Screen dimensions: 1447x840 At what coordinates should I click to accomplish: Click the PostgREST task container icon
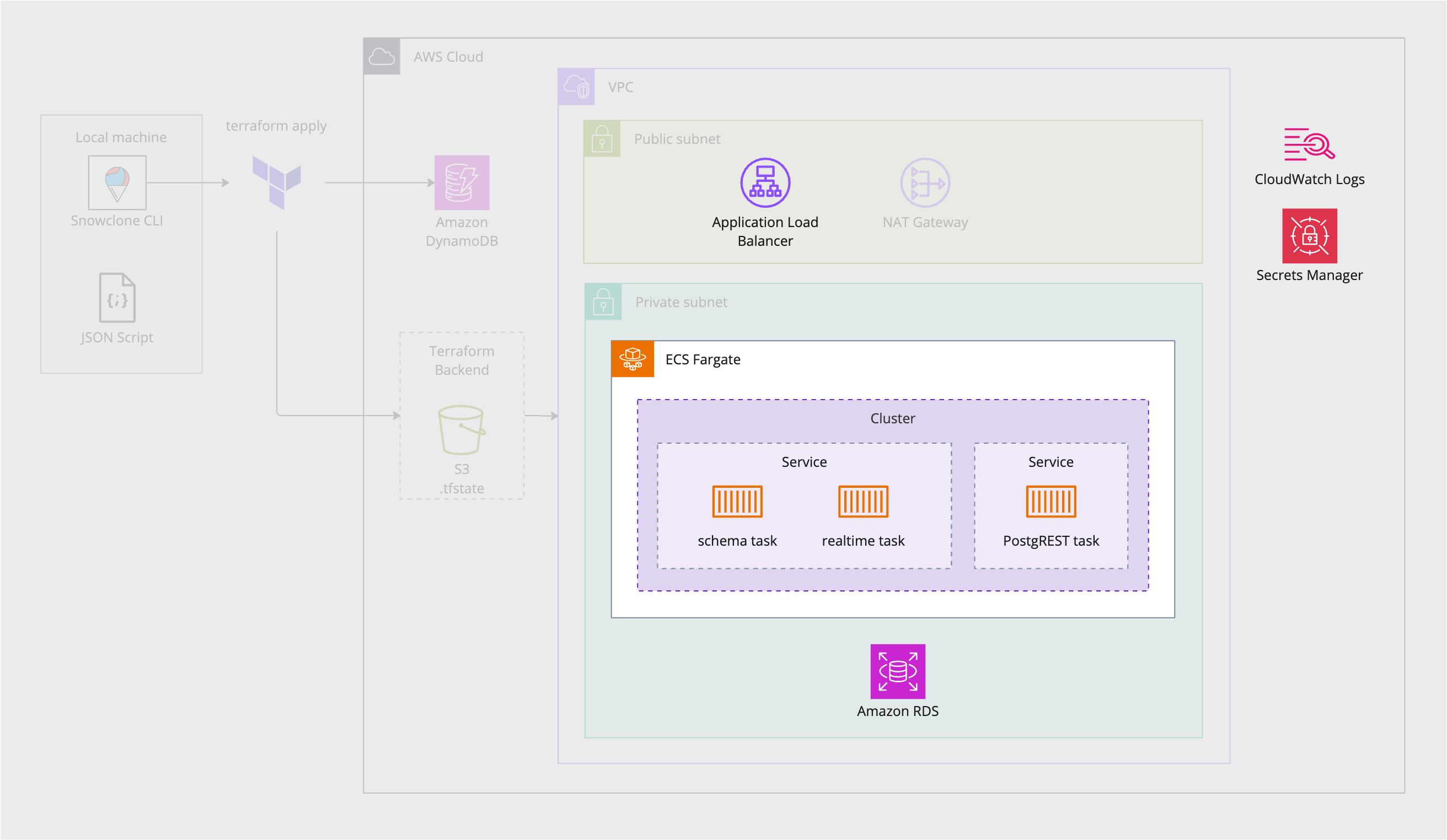(1051, 502)
